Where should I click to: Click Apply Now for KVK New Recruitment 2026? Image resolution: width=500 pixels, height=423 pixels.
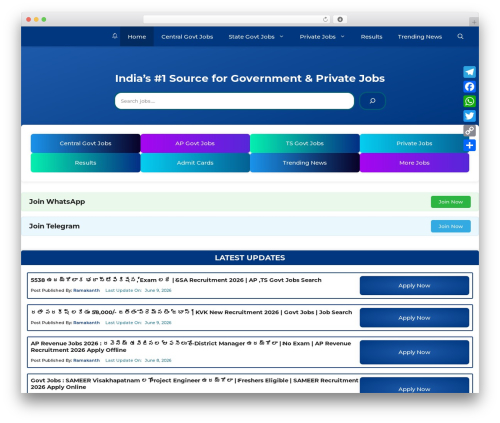[x=414, y=318]
